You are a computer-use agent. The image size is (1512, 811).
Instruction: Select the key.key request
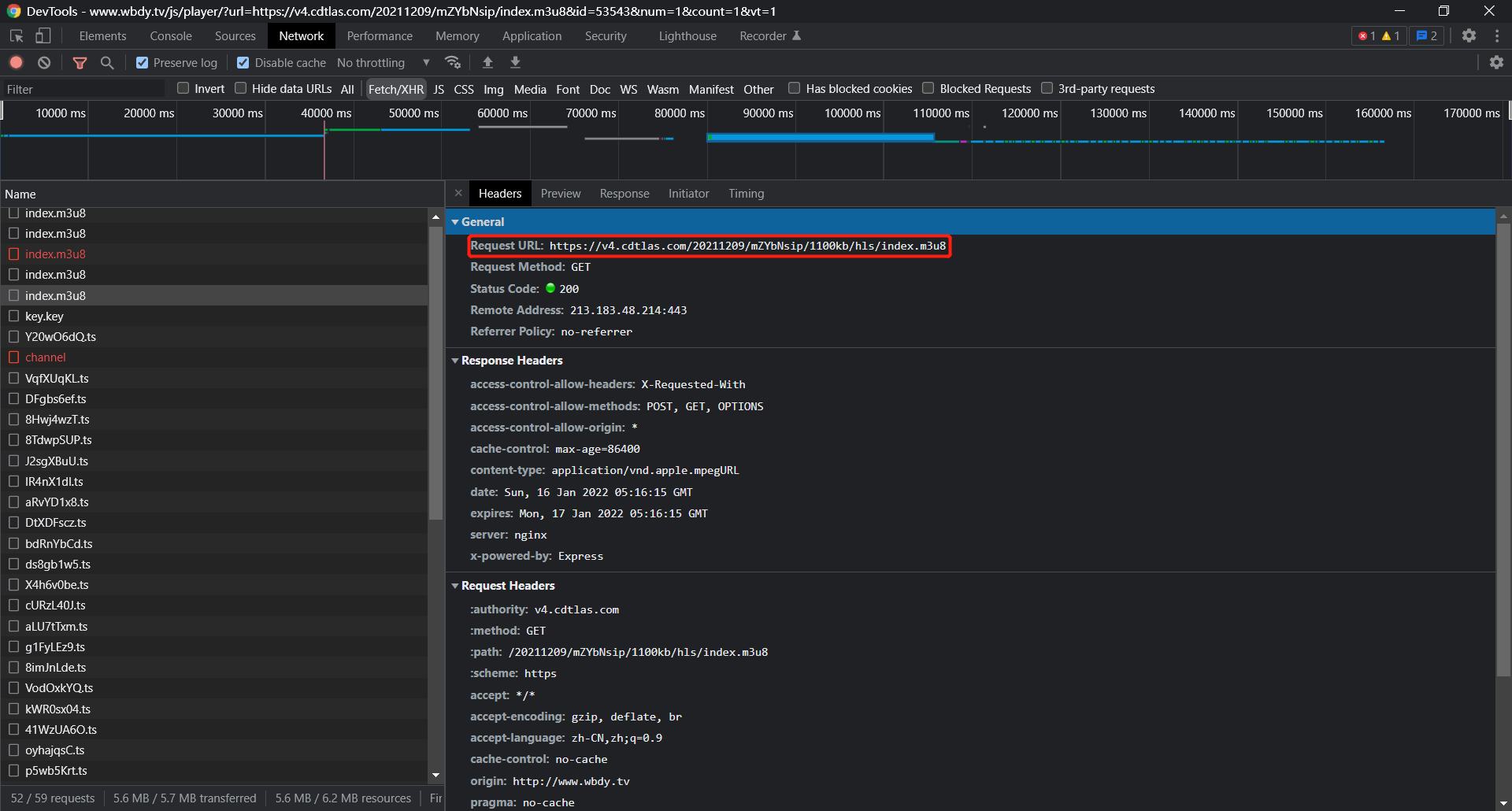[x=214, y=316]
